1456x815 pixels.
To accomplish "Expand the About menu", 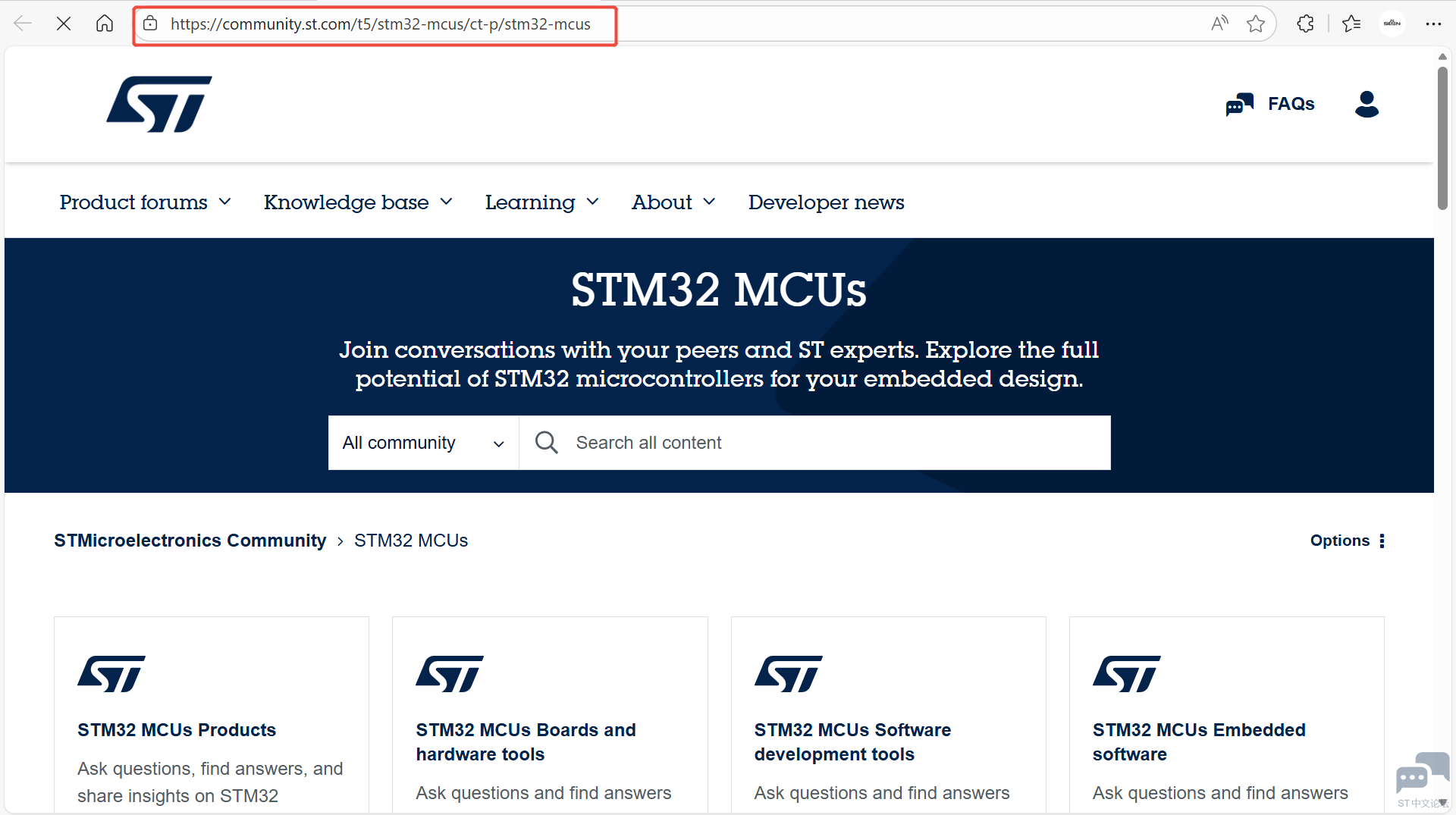I will tap(673, 202).
